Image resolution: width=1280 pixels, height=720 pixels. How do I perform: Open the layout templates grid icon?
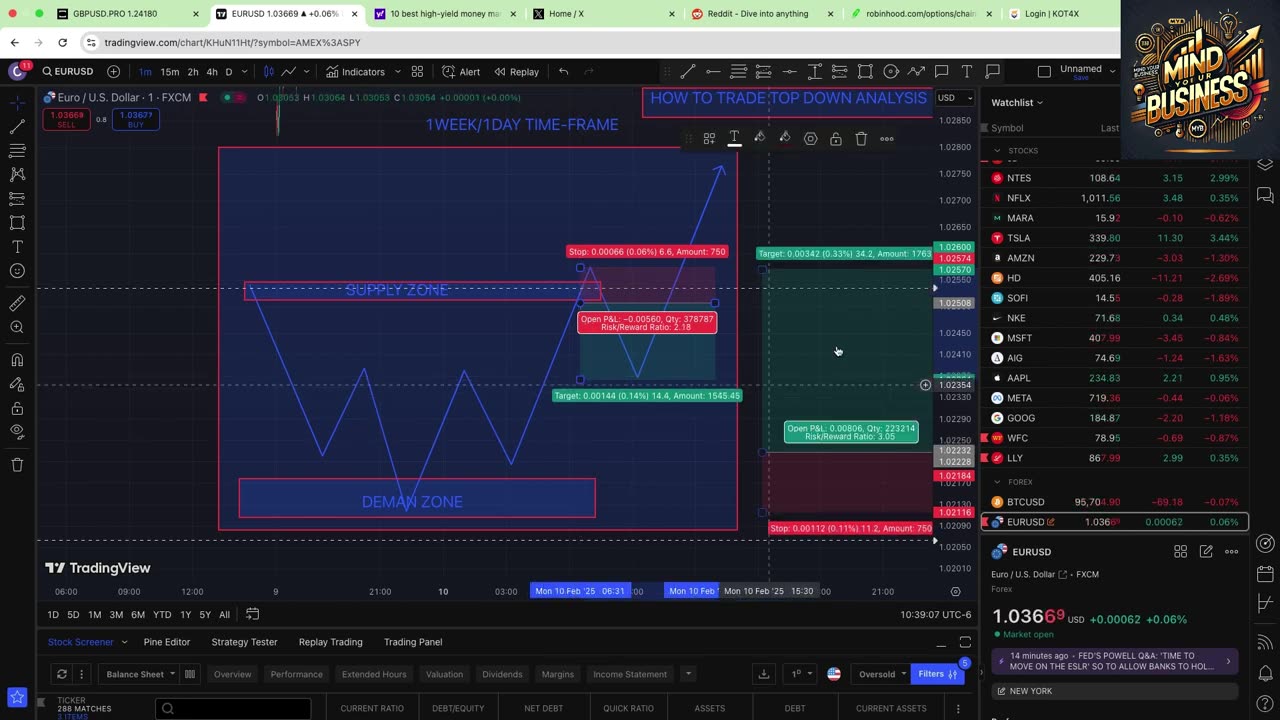click(x=417, y=72)
